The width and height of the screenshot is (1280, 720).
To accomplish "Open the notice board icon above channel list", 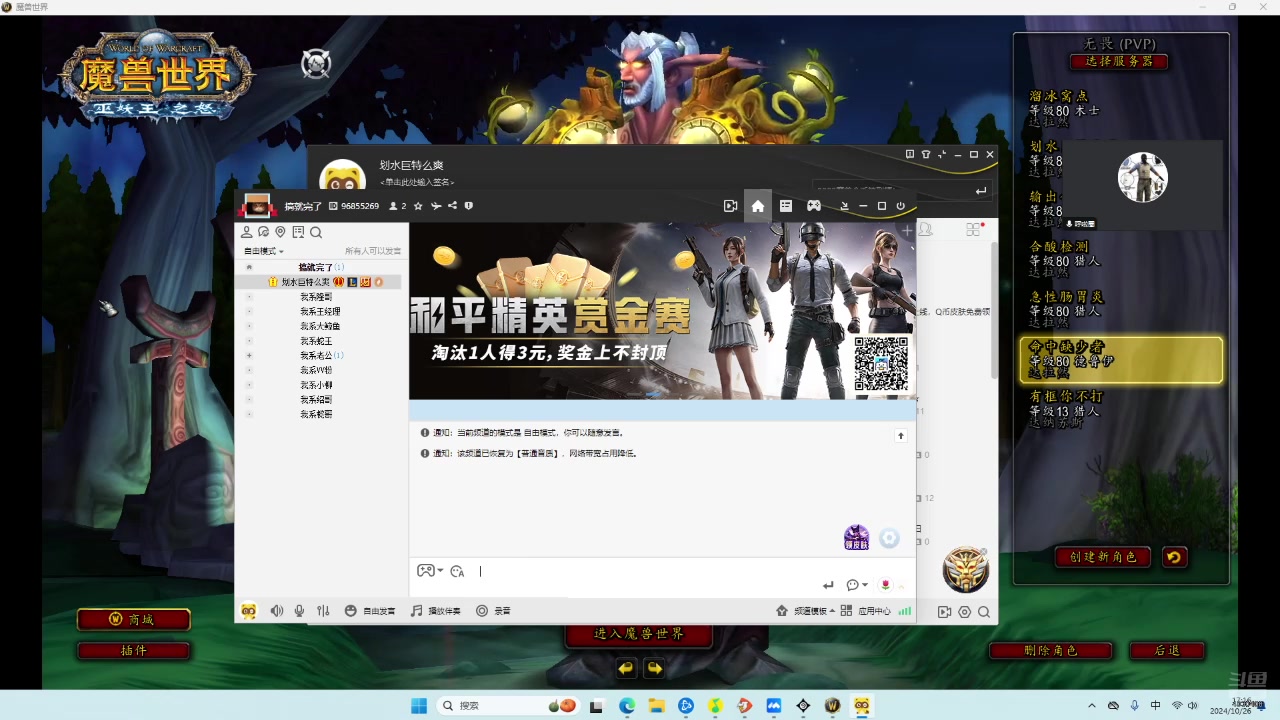I will click(298, 232).
